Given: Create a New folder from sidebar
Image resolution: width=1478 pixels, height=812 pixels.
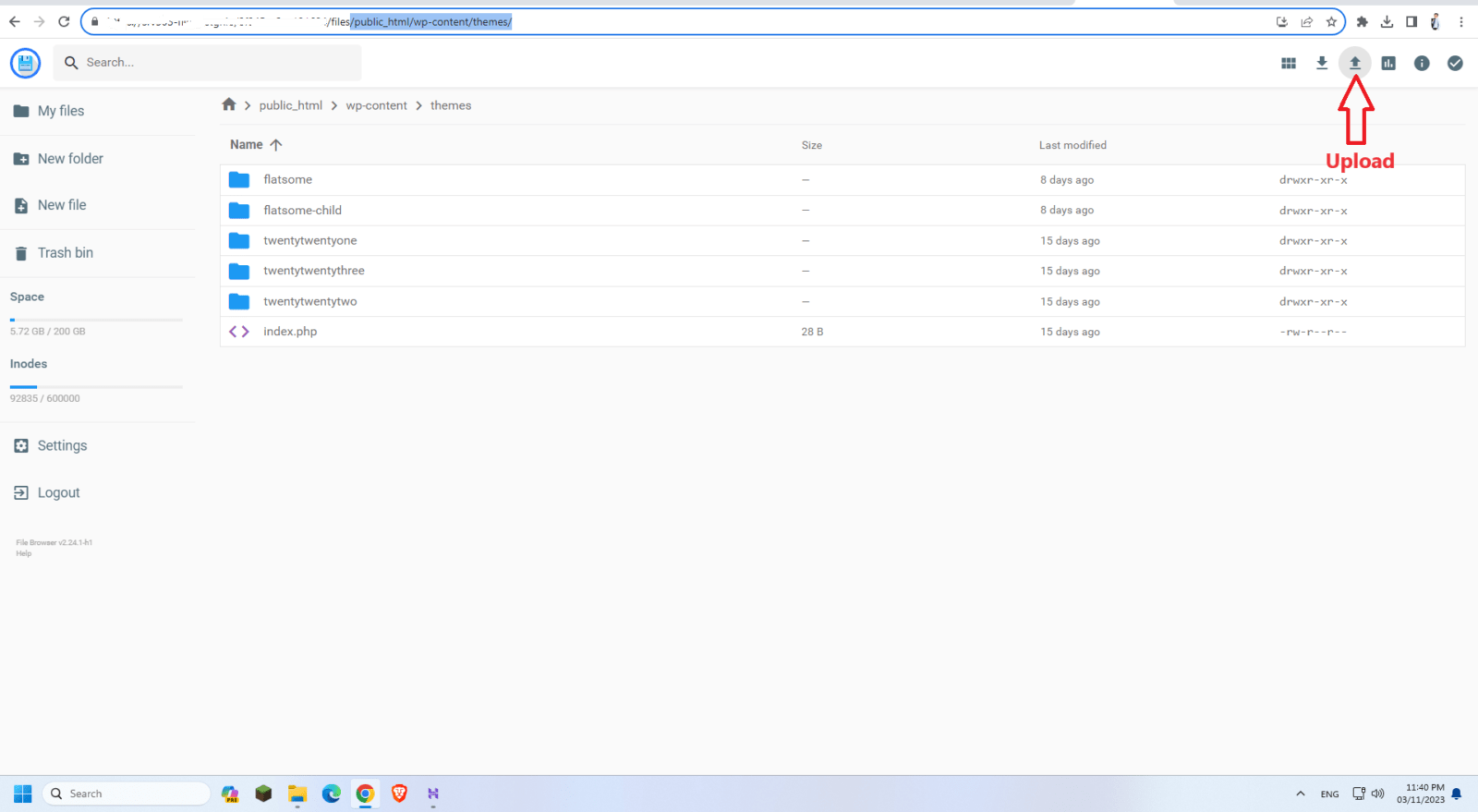Looking at the screenshot, I should 69,159.
